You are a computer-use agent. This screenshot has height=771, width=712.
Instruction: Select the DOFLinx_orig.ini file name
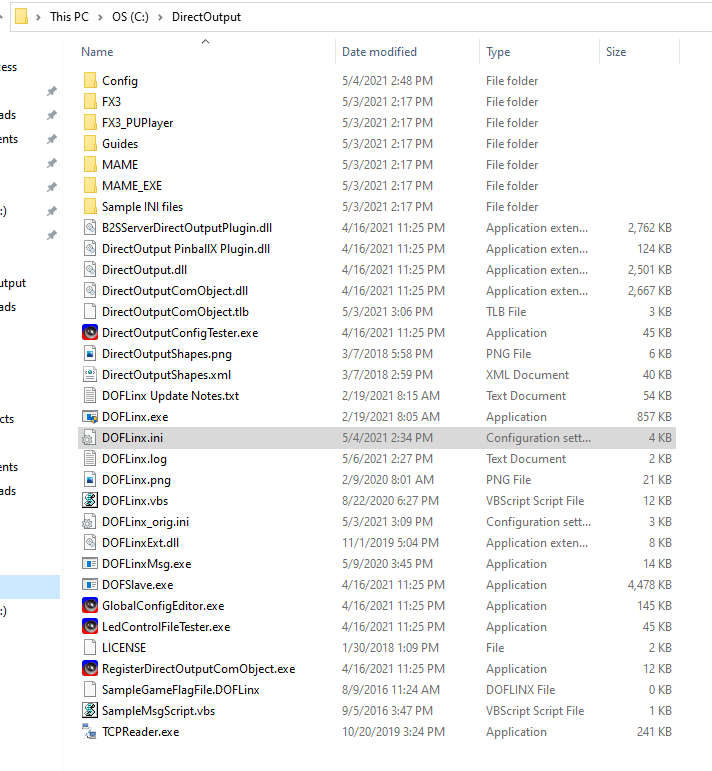tap(146, 522)
